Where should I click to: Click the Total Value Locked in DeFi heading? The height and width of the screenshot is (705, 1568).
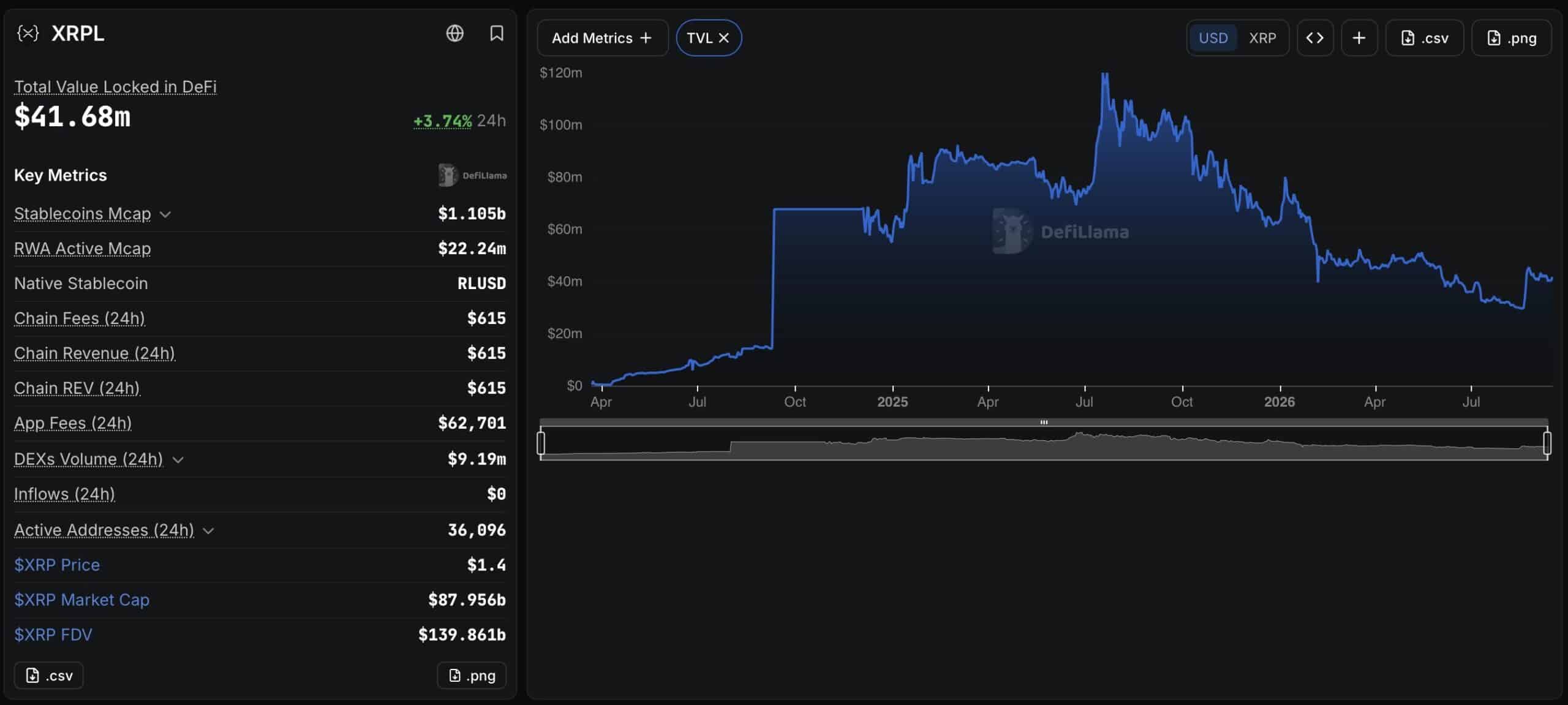115,86
